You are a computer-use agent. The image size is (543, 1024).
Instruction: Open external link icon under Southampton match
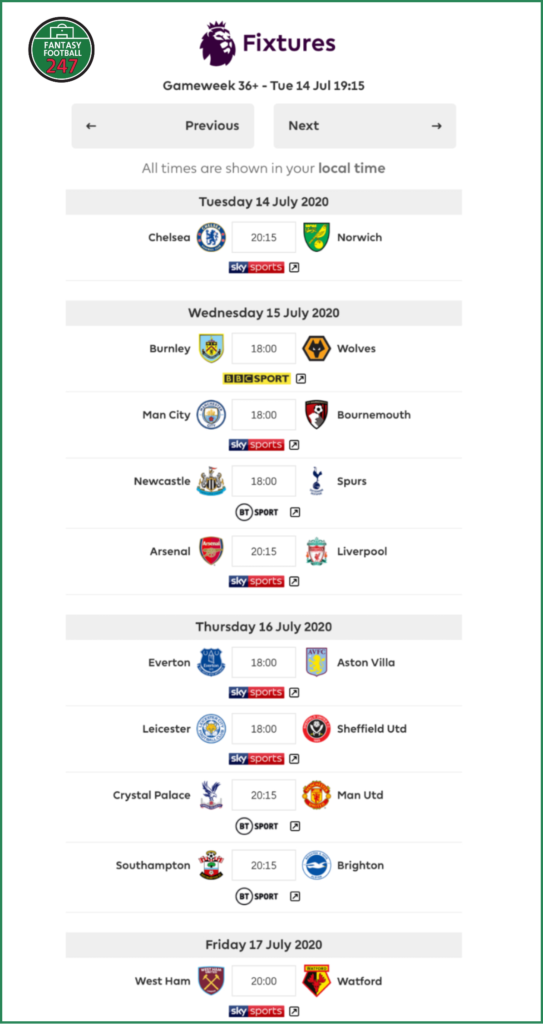click(x=295, y=897)
